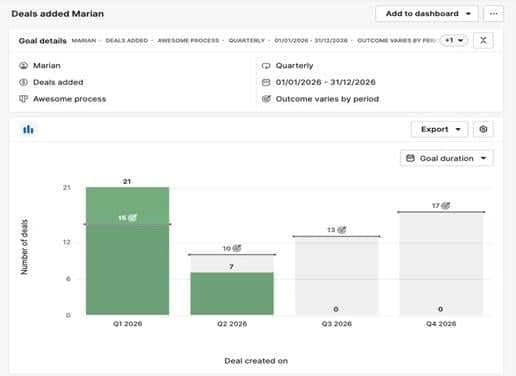Click the Q3 goal label 13 icon

pyautogui.click(x=341, y=230)
